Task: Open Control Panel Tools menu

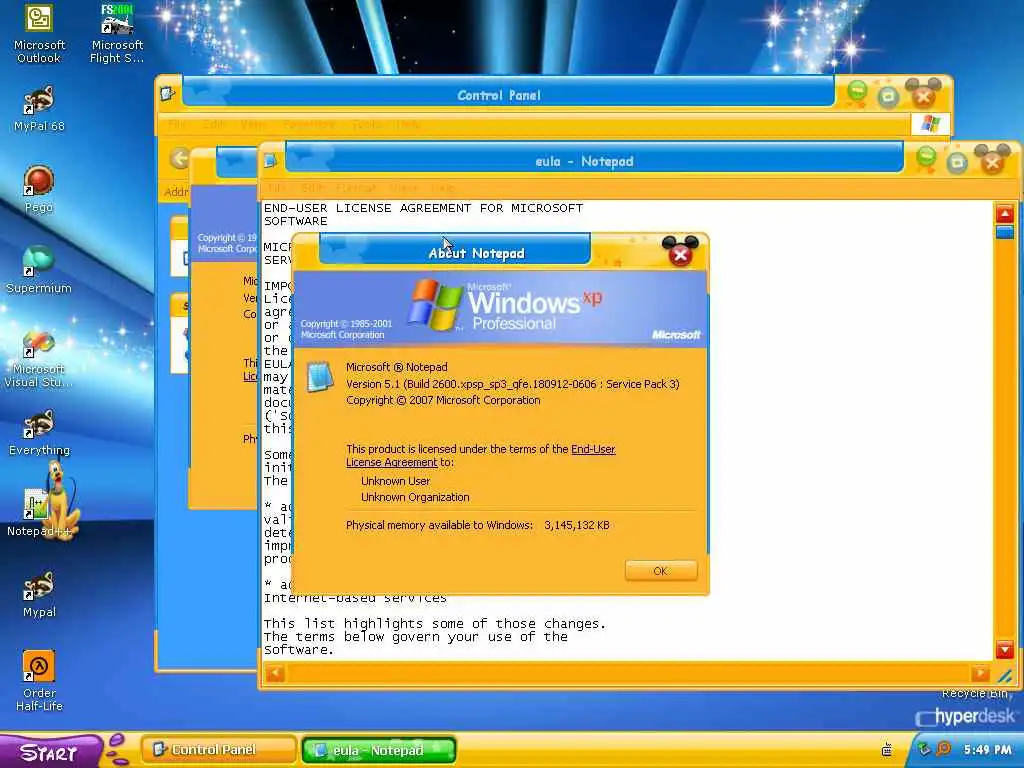Action: (x=368, y=124)
